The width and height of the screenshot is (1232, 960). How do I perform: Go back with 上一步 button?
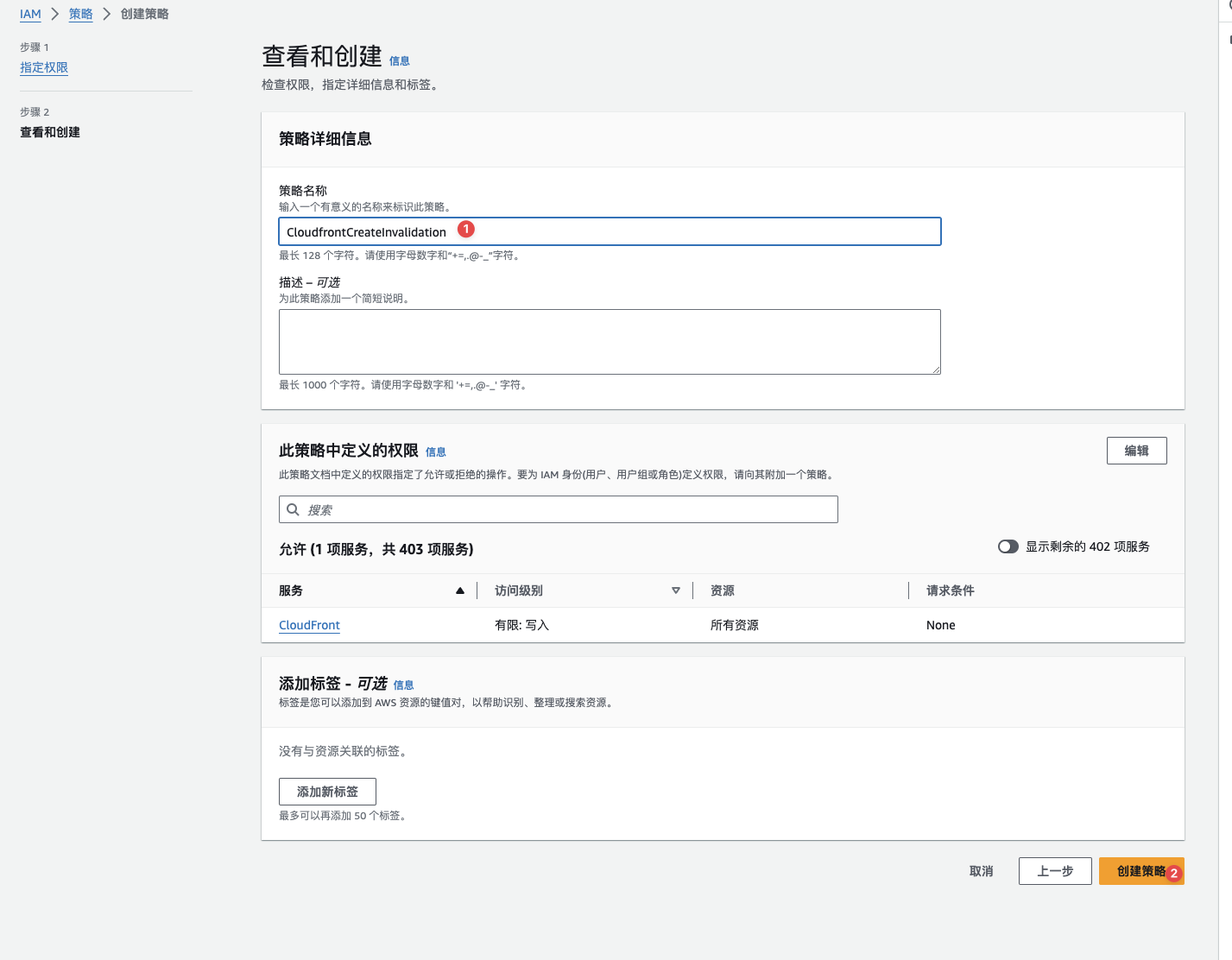coord(1055,871)
